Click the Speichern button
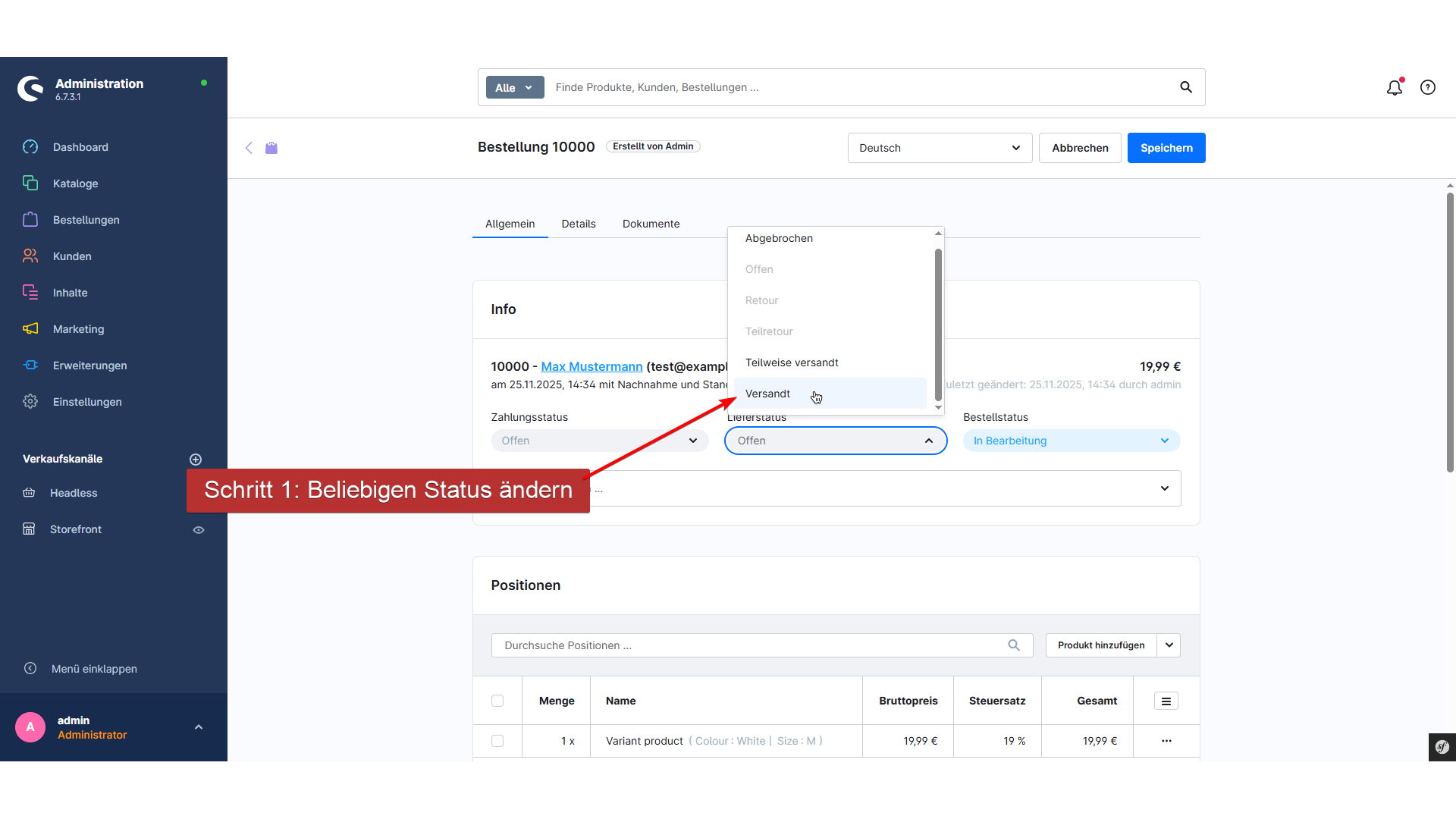Screen dimensions: 1456x819 tap(1166, 148)
